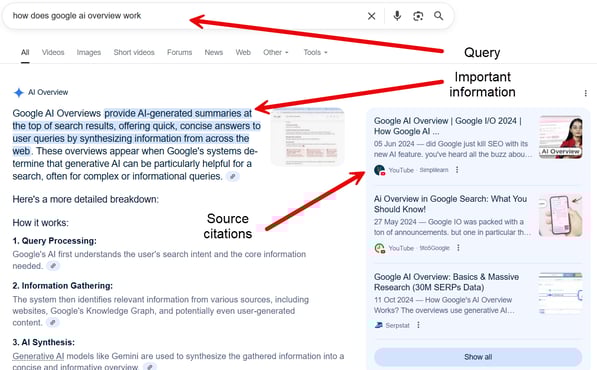Open Google Lens image search icon

click(x=418, y=16)
